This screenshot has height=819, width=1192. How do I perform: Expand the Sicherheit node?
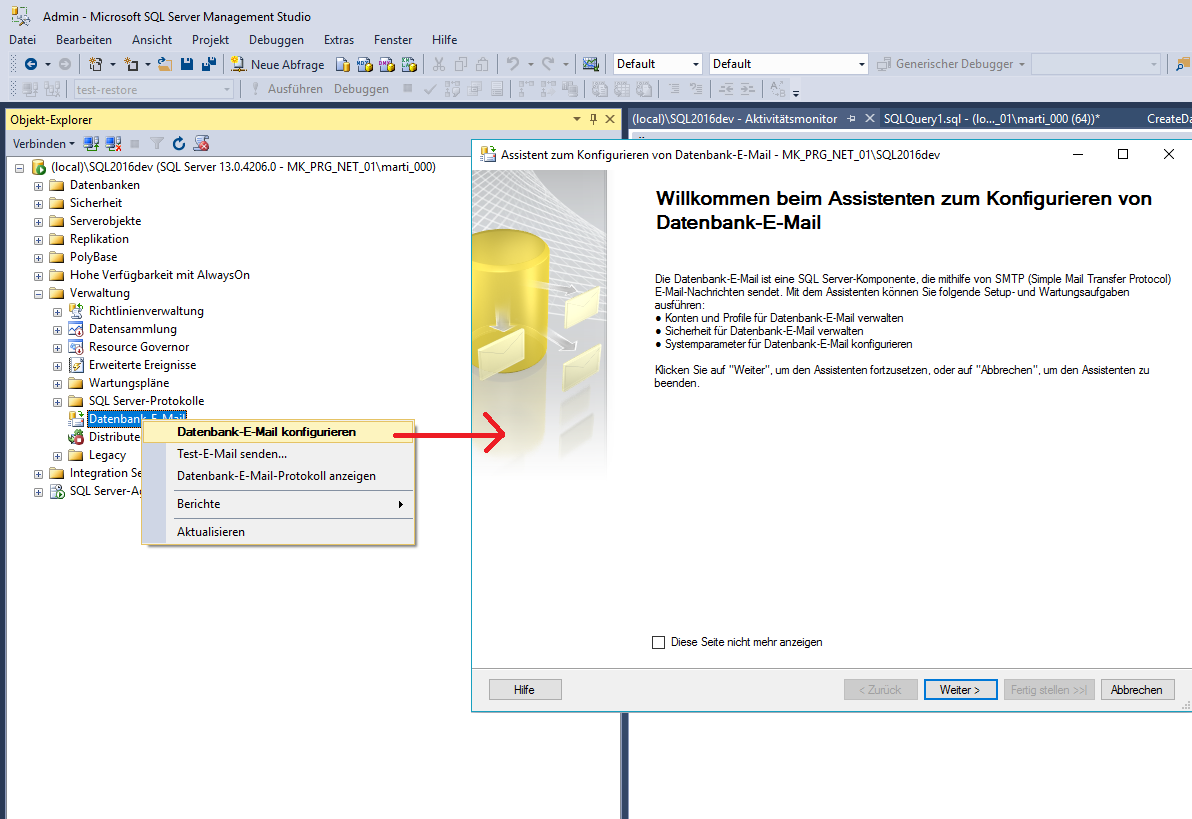[38, 204]
